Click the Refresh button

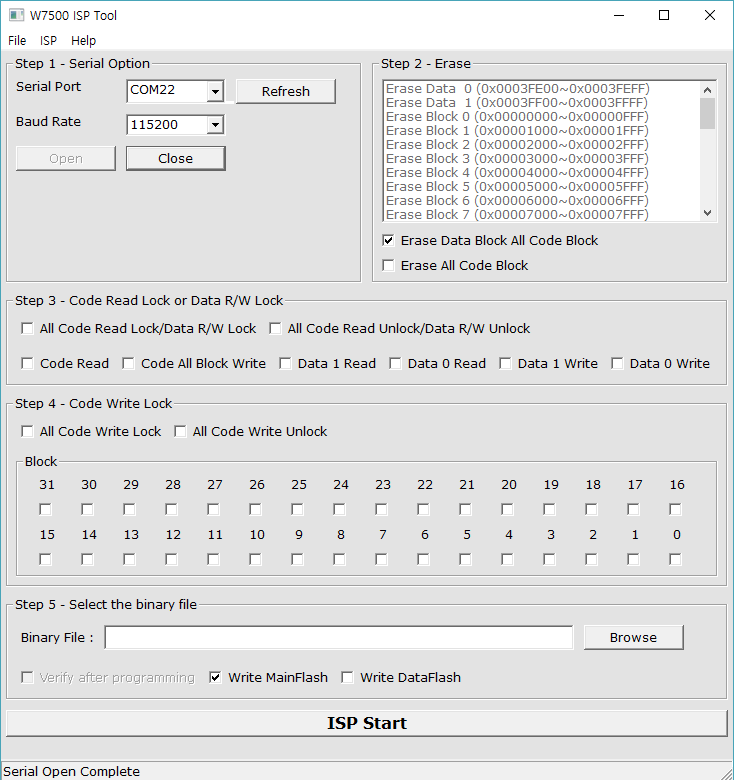(x=286, y=92)
